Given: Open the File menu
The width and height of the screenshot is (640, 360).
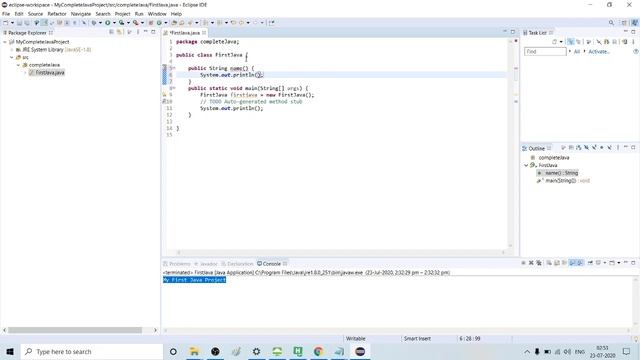Looking at the screenshot, I should 6,14.
